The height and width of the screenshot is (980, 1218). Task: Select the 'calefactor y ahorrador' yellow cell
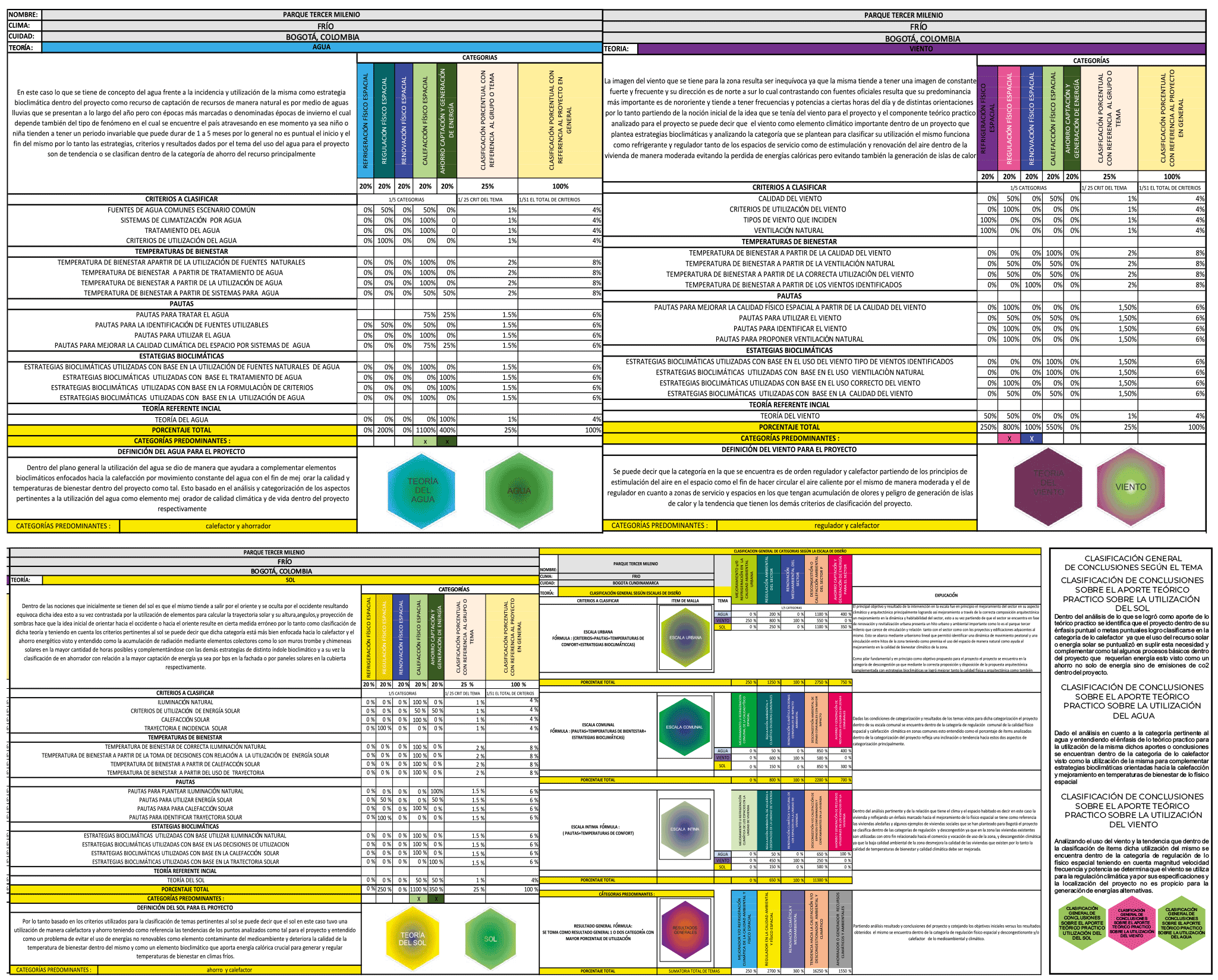click(x=238, y=526)
